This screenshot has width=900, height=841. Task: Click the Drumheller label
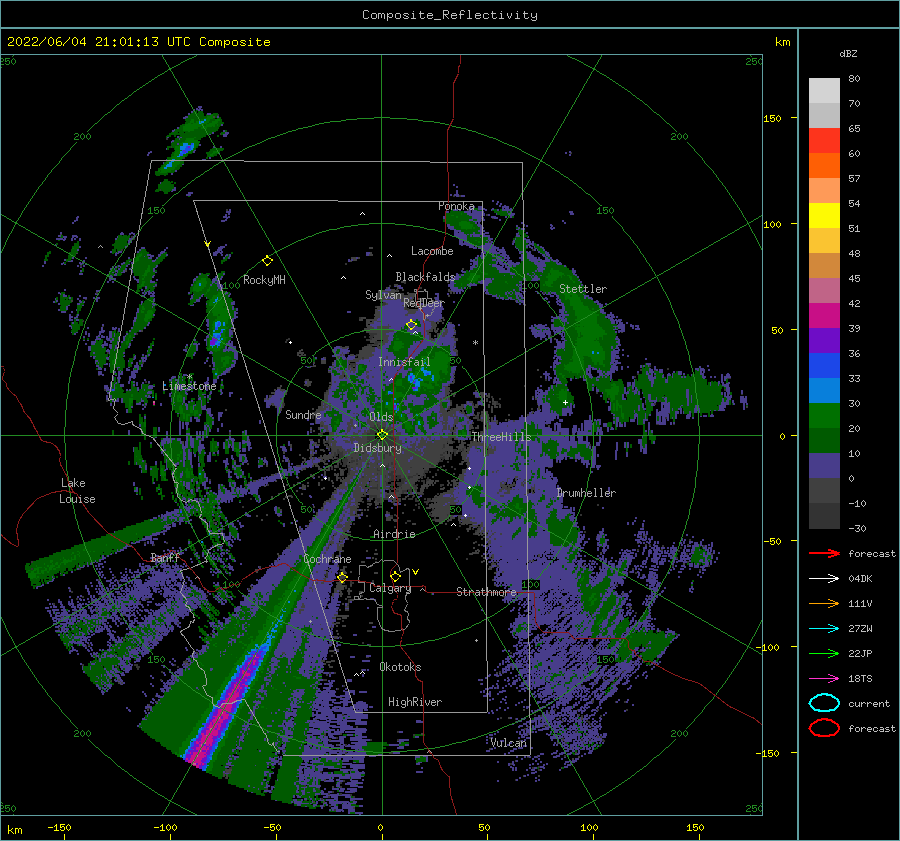pos(586,493)
